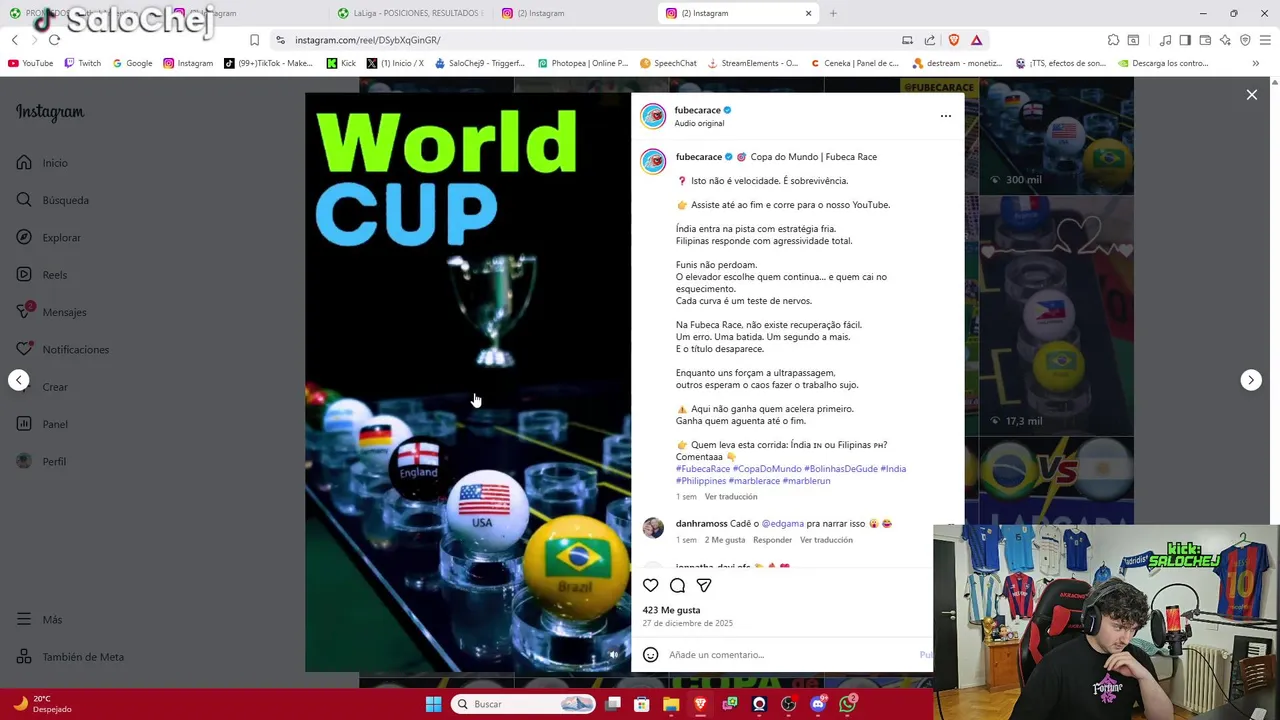The width and height of the screenshot is (1280, 720).
Task: Click the Audio original link
Action: point(699,123)
